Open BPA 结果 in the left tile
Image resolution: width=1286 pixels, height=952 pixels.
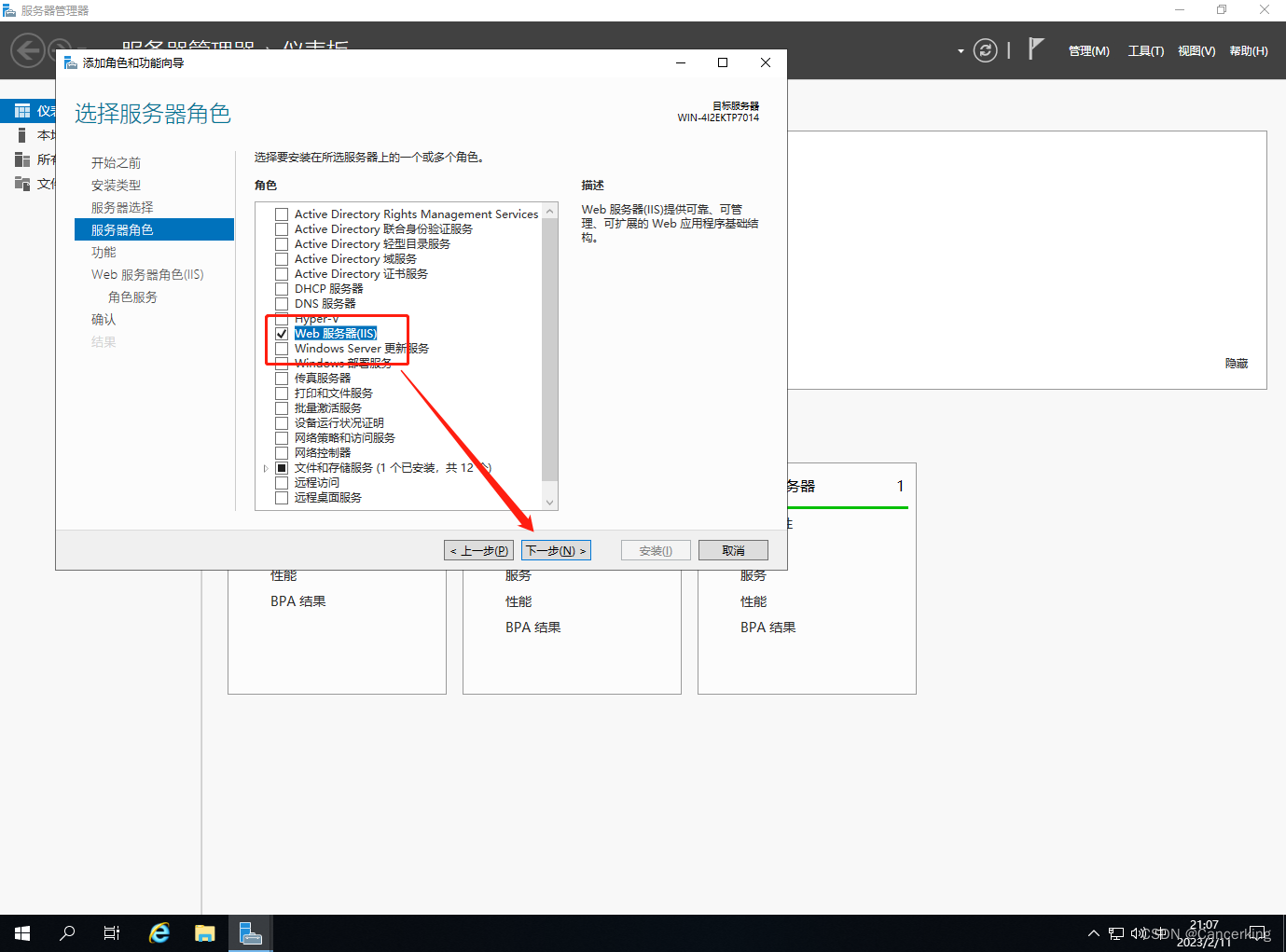click(298, 601)
